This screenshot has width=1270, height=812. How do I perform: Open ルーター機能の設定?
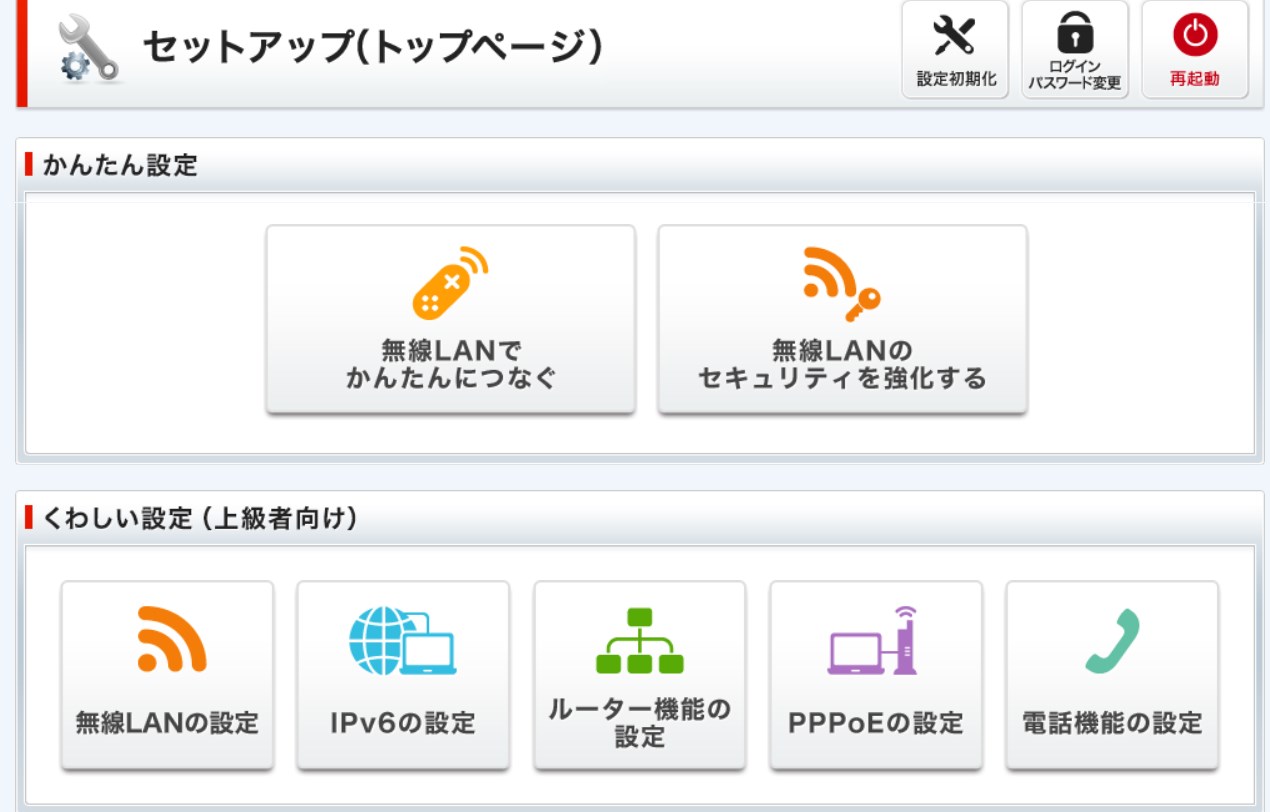(639, 675)
